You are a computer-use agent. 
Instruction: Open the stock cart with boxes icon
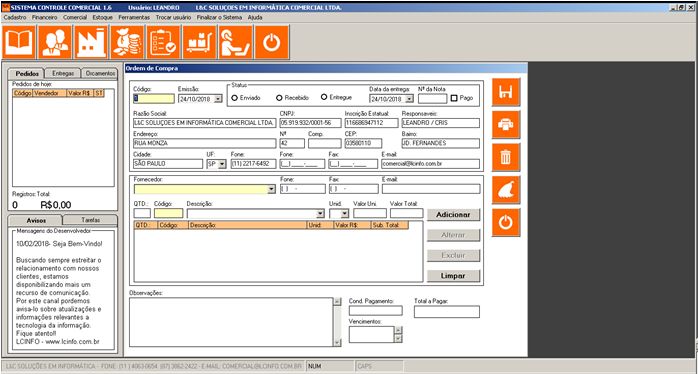(x=199, y=42)
